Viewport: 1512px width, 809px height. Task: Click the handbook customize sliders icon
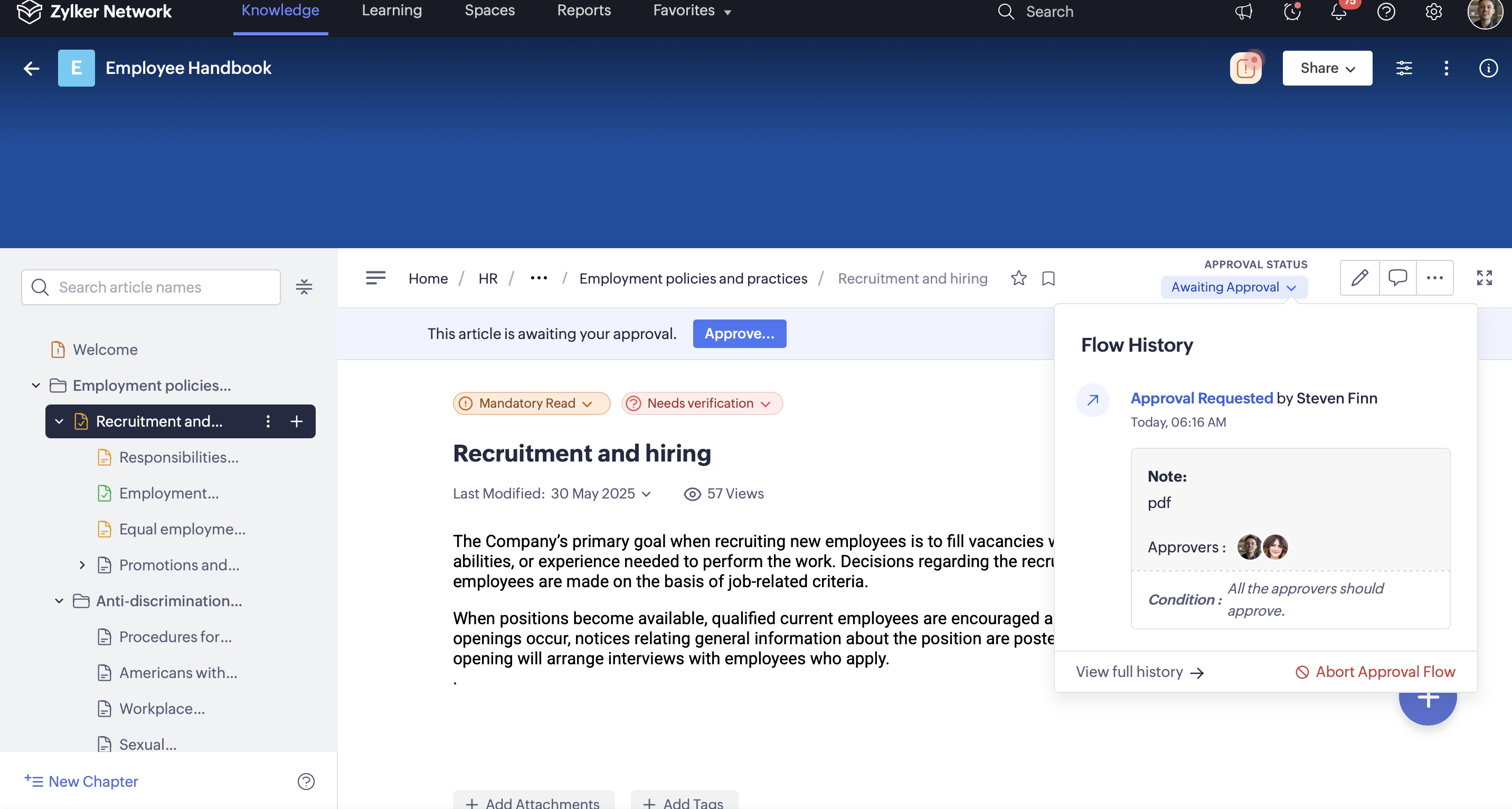pyautogui.click(x=1403, y=68)
